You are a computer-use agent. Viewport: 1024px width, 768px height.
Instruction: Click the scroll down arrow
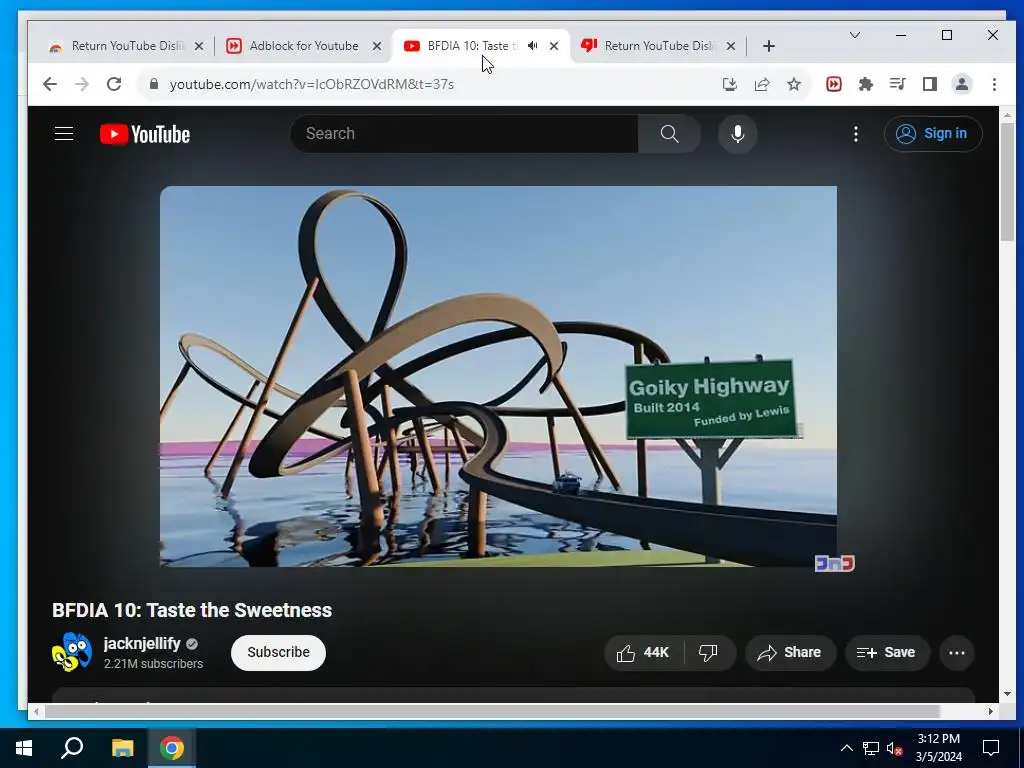click(x=1008, y=694)
